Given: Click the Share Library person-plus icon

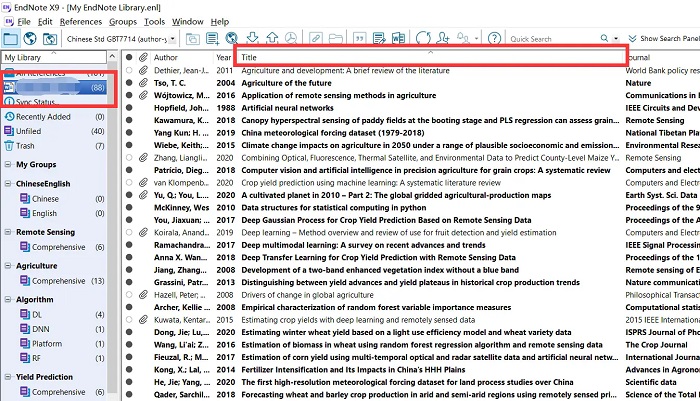Looking at the screenshot, I should click(x=443, y=38).
